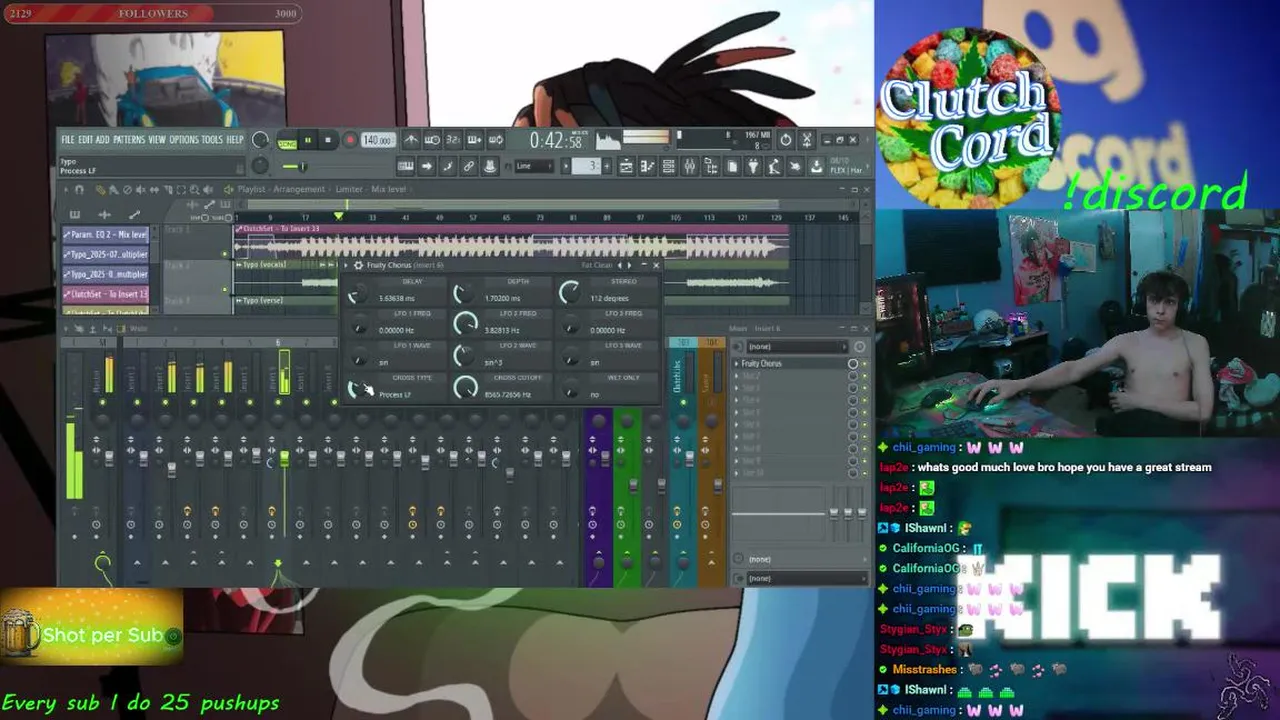Open the Fruity Chorus gear options icon
This screenshot has width=1280, height=720.
coord(358,266)
